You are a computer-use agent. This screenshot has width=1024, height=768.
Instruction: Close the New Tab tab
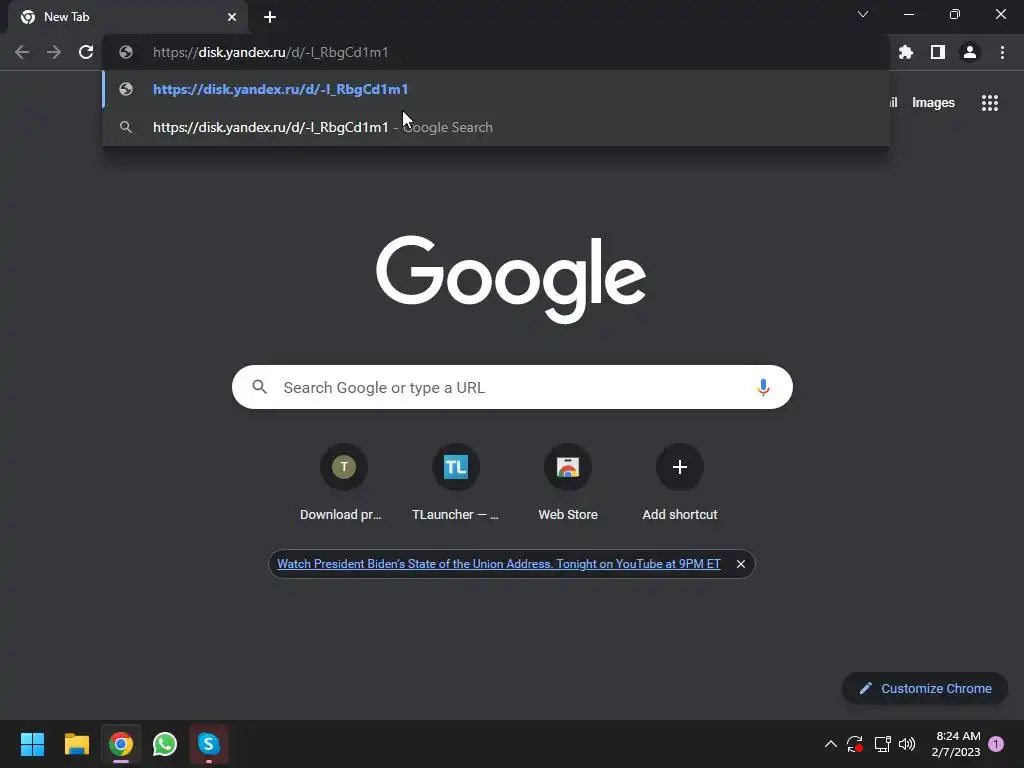click(x=232, y=17)
